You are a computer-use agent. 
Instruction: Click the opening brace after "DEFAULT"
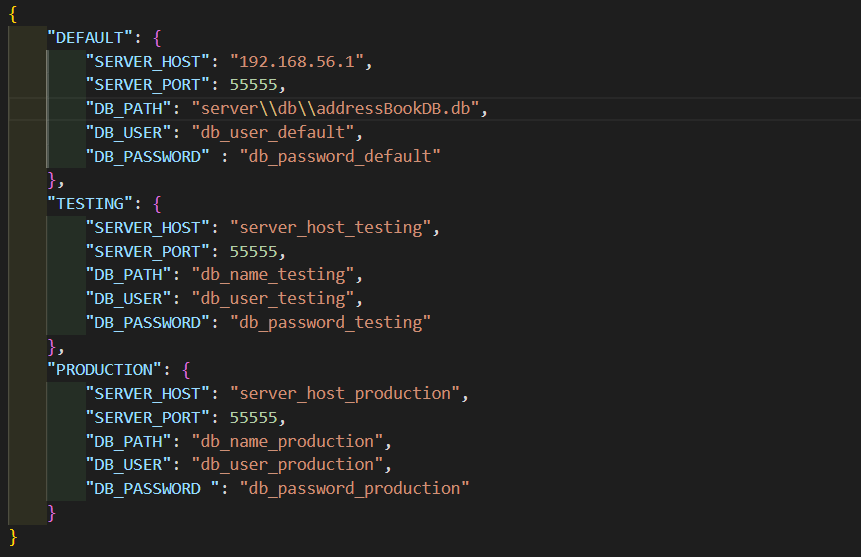(x=157, y=38)
